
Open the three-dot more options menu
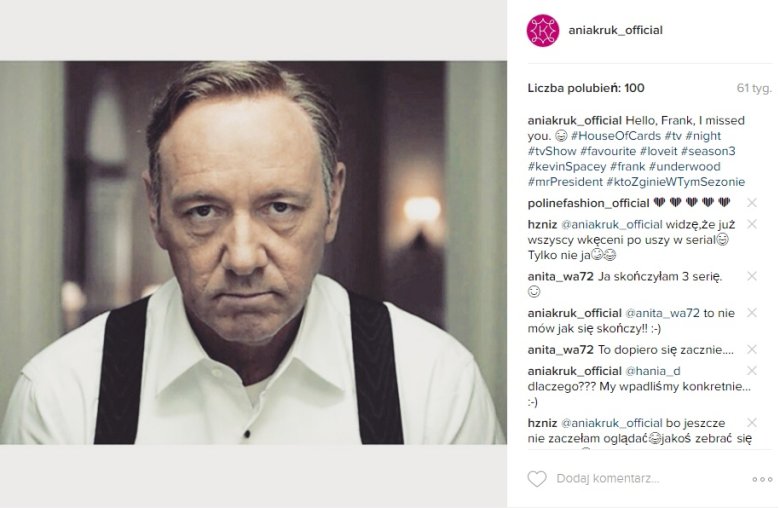[x=762, y=479]
